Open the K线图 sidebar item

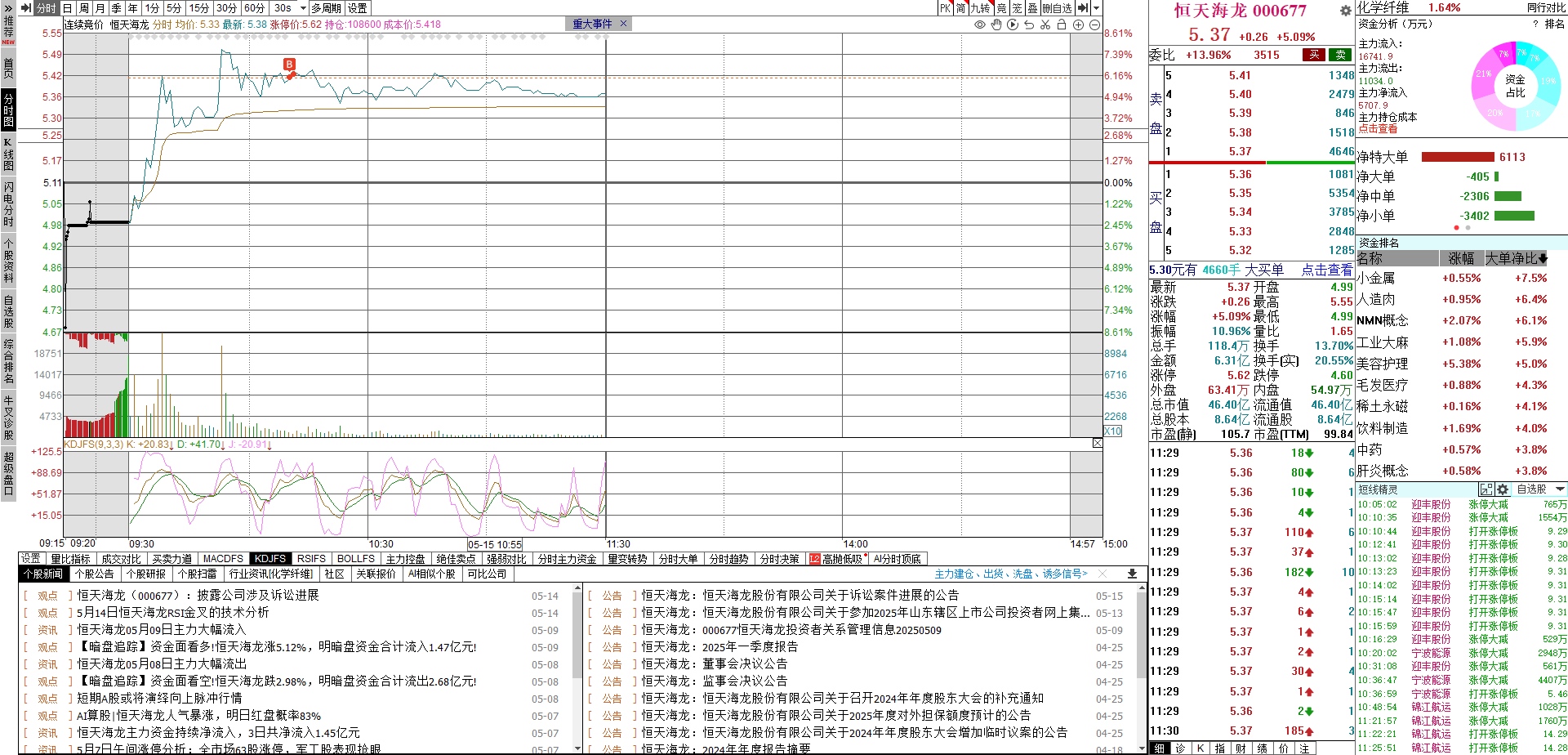[x=8, y=154]
